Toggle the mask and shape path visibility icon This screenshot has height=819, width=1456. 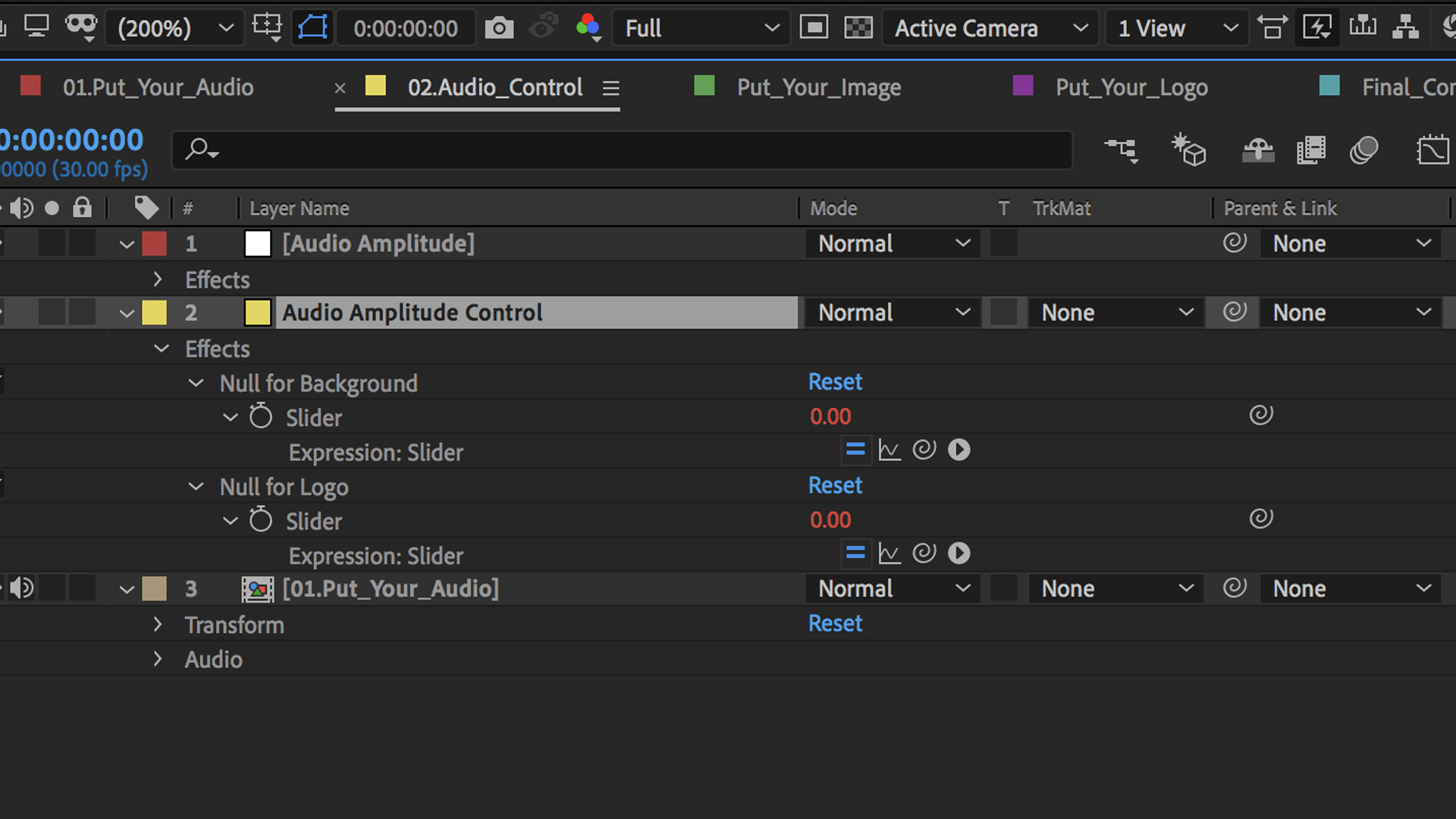312,28
